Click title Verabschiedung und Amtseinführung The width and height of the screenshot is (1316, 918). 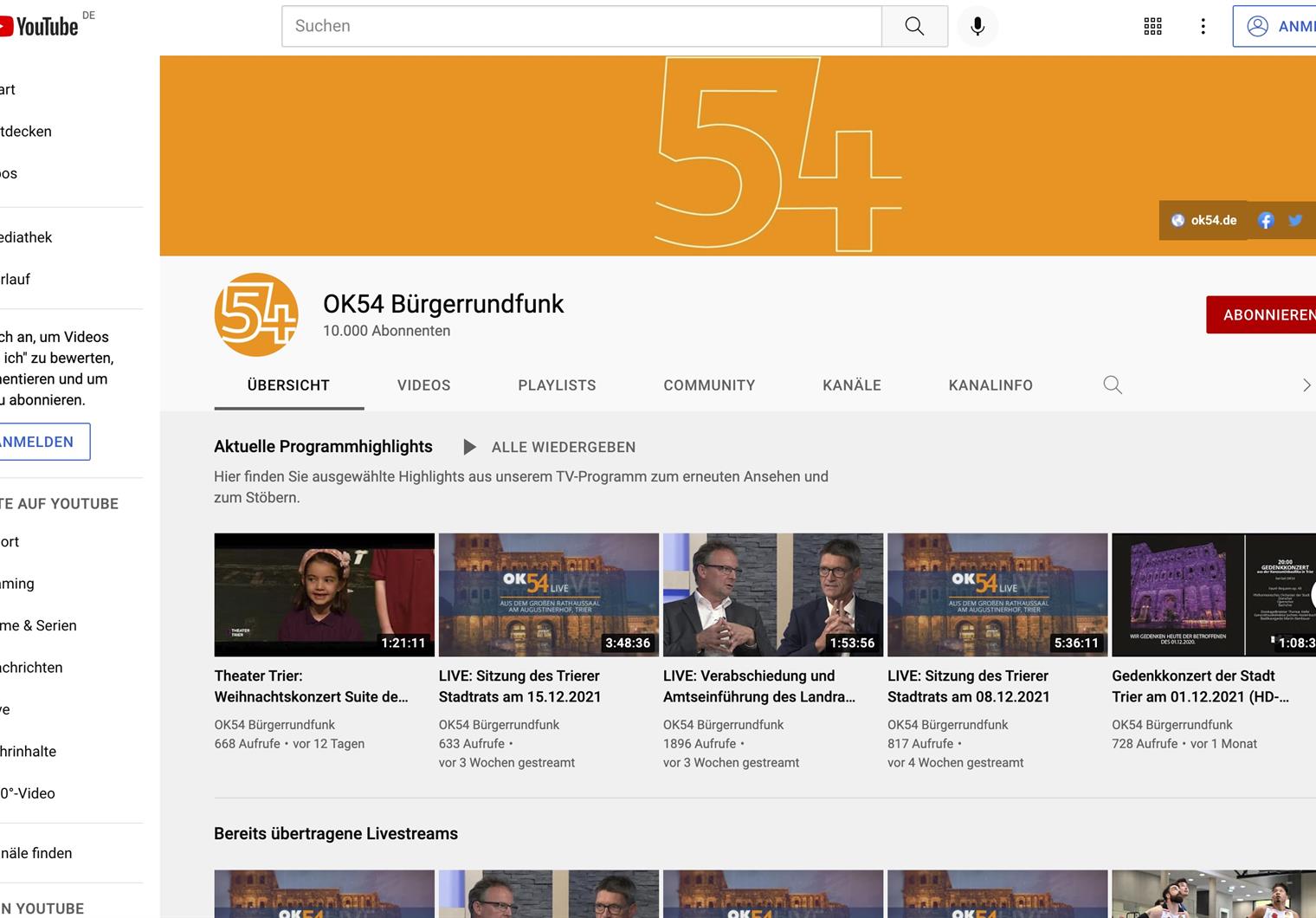coord(759,686)
